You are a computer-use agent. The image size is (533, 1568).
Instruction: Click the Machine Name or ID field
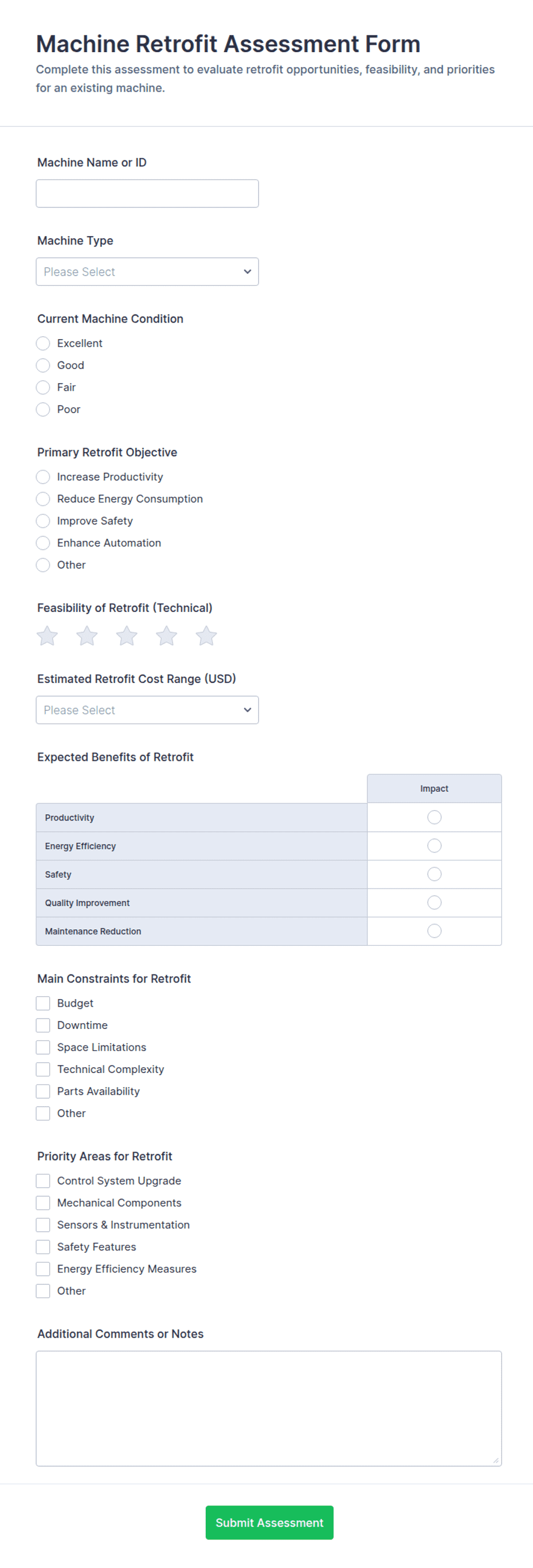[147, 193]
